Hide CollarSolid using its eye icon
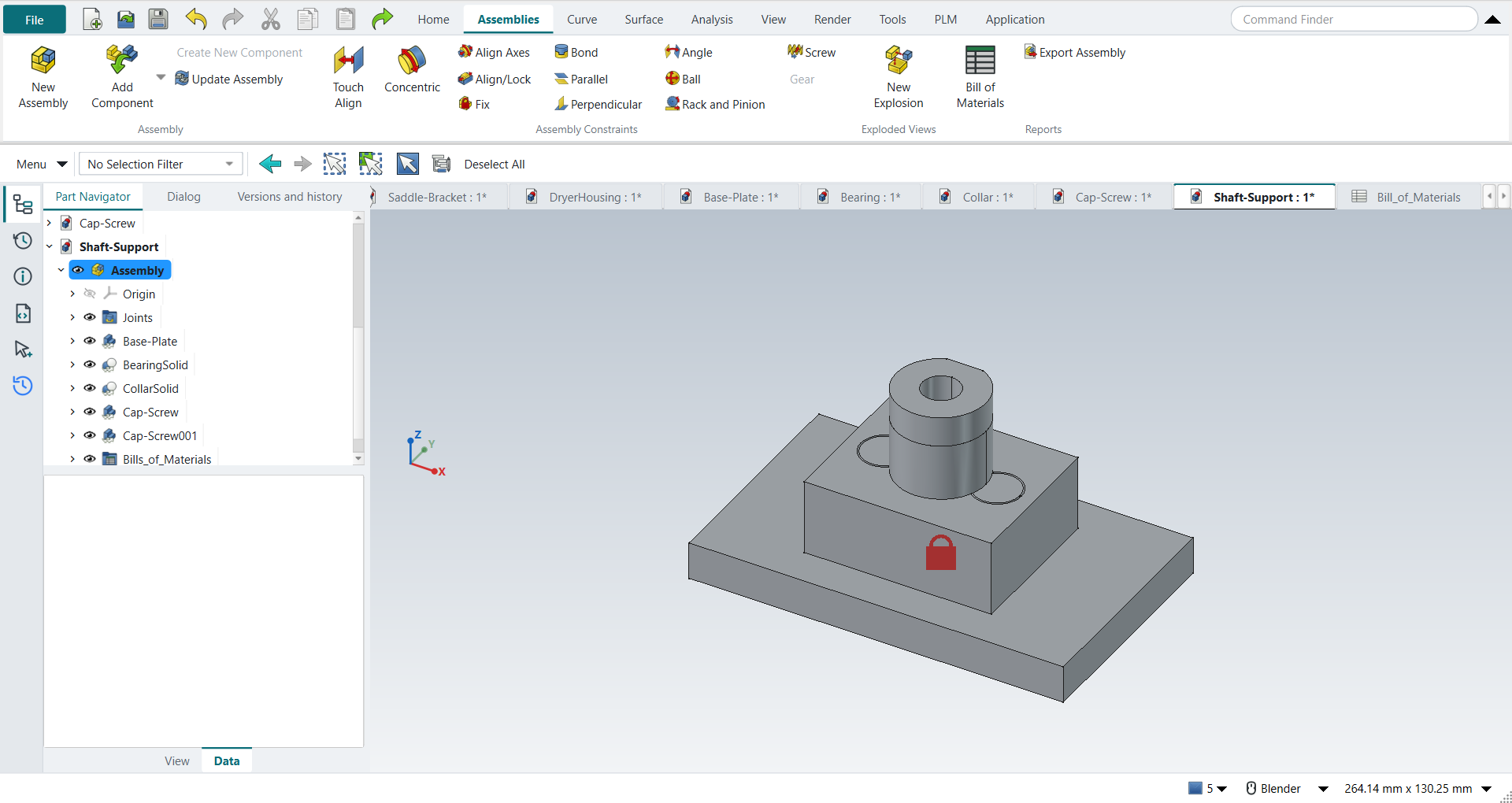This screenshot has width=1512, height=803. tap(90, 388)
